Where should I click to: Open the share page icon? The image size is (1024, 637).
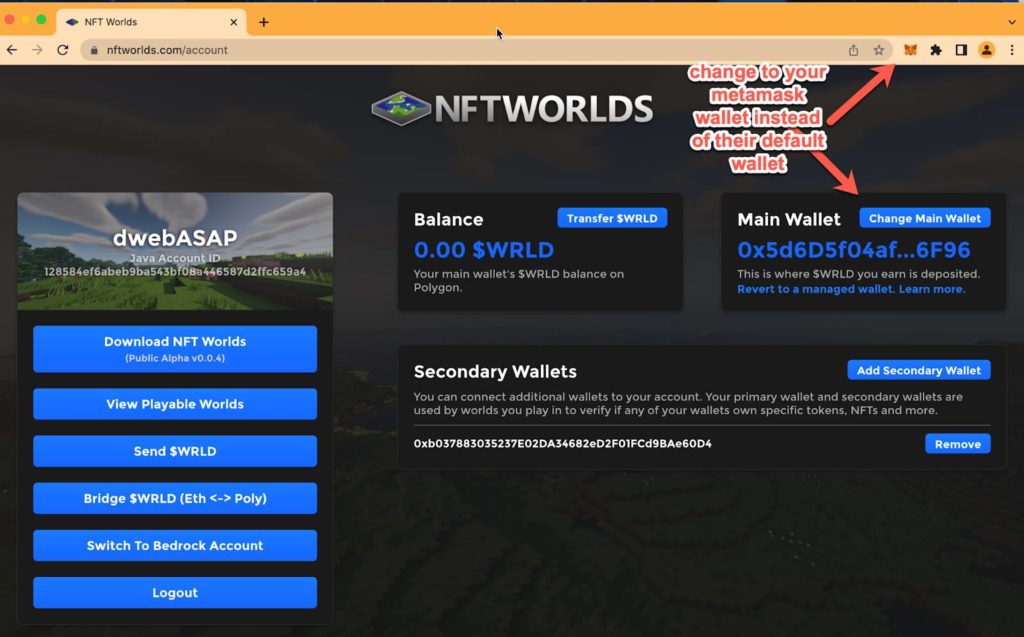tap(854, 50)
